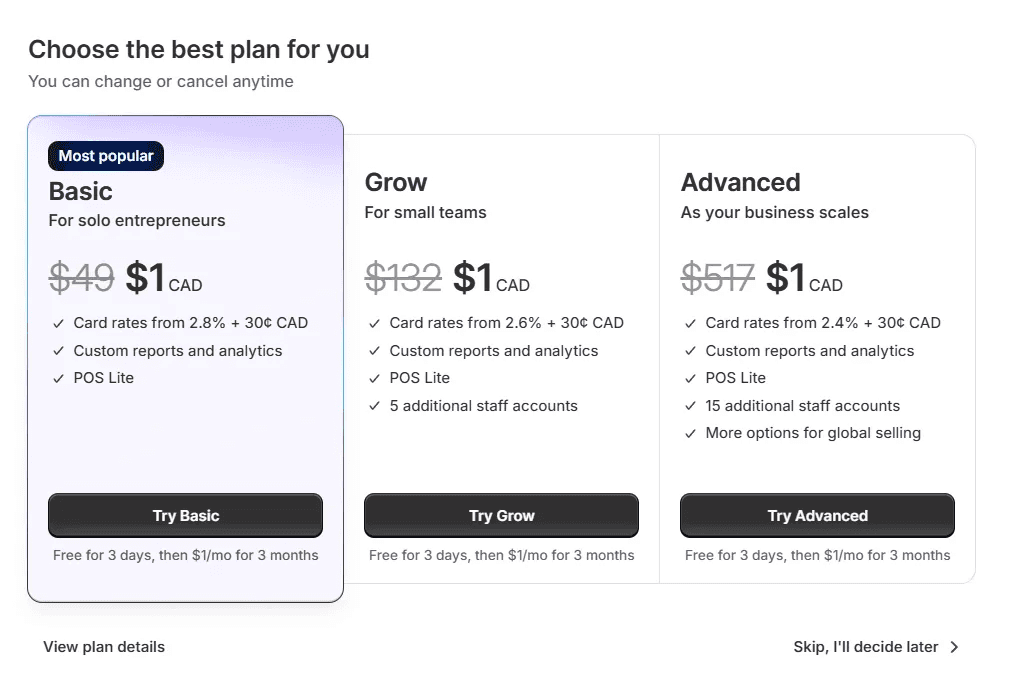Click the Try Basic button
Viewport: 1009px width, 698px height.
tap(185, 515)
